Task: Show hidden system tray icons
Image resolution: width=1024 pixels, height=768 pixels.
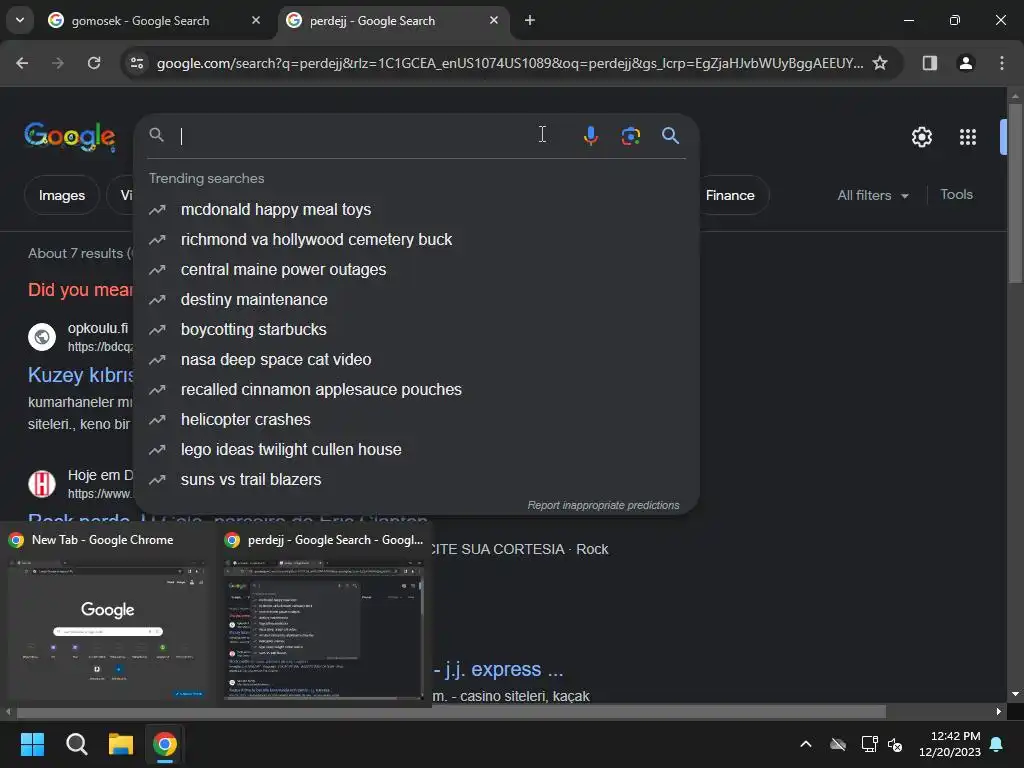Action: pos(806,744)
